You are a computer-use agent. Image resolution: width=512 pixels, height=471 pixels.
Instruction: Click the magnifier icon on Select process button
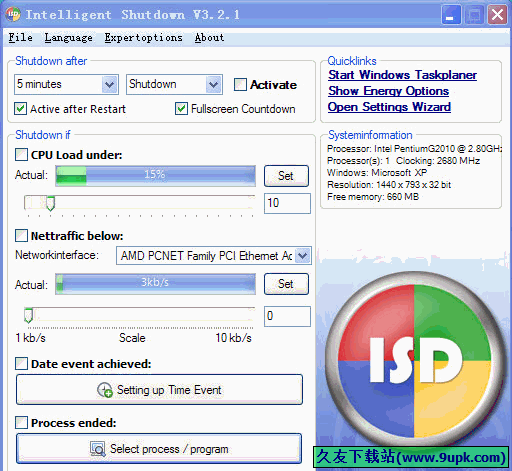[x=98, y=449]
